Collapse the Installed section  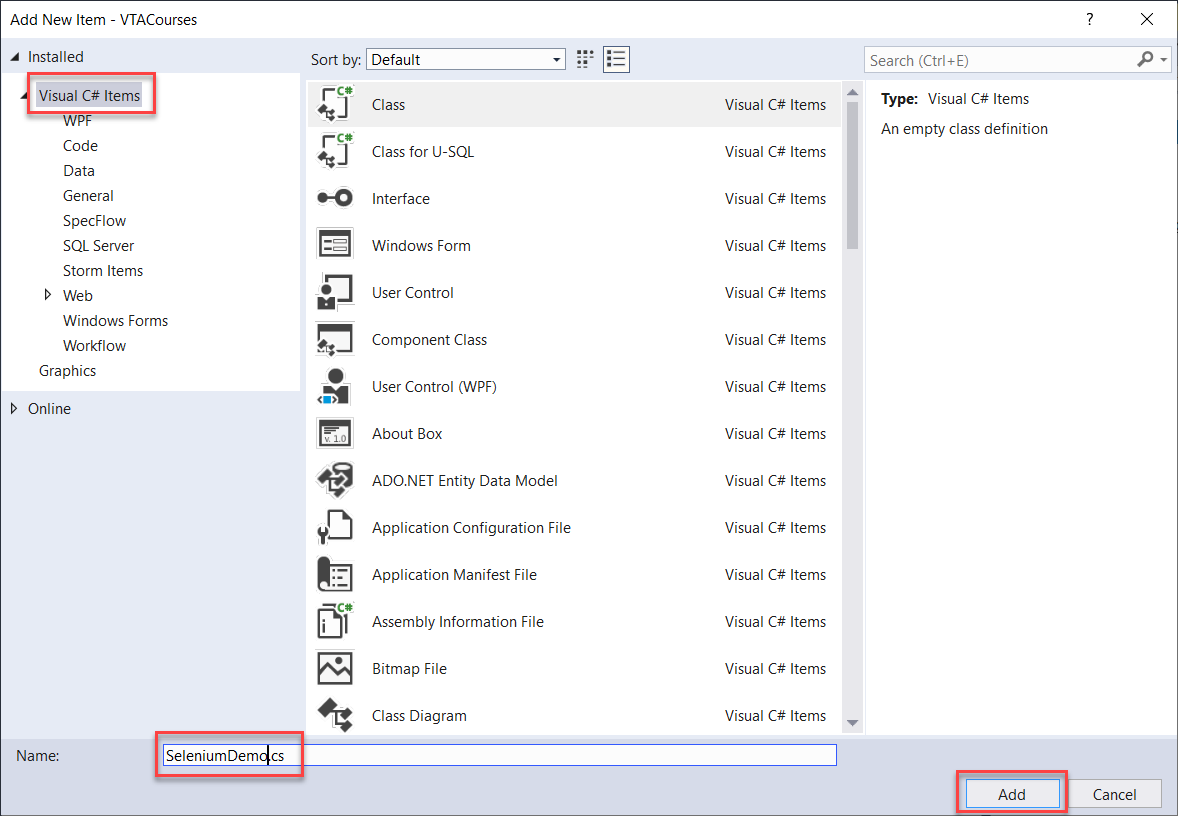click(x=15, y=57)
